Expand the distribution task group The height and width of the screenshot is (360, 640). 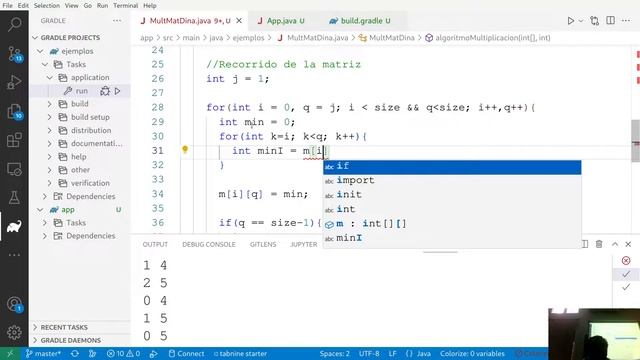[x=49, y=130]
